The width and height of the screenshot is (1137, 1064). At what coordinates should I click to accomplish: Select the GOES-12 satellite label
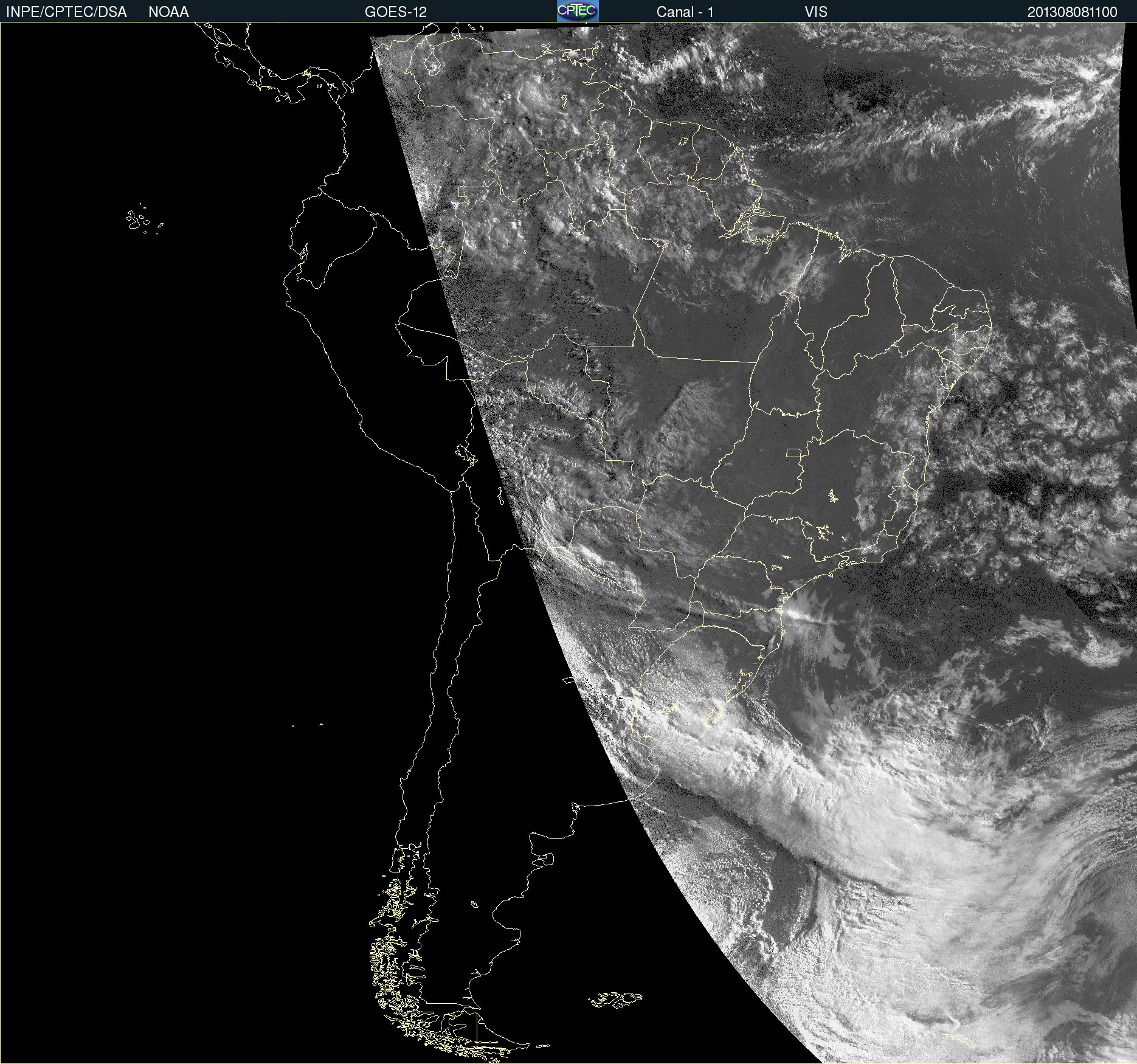coord(396,12)
